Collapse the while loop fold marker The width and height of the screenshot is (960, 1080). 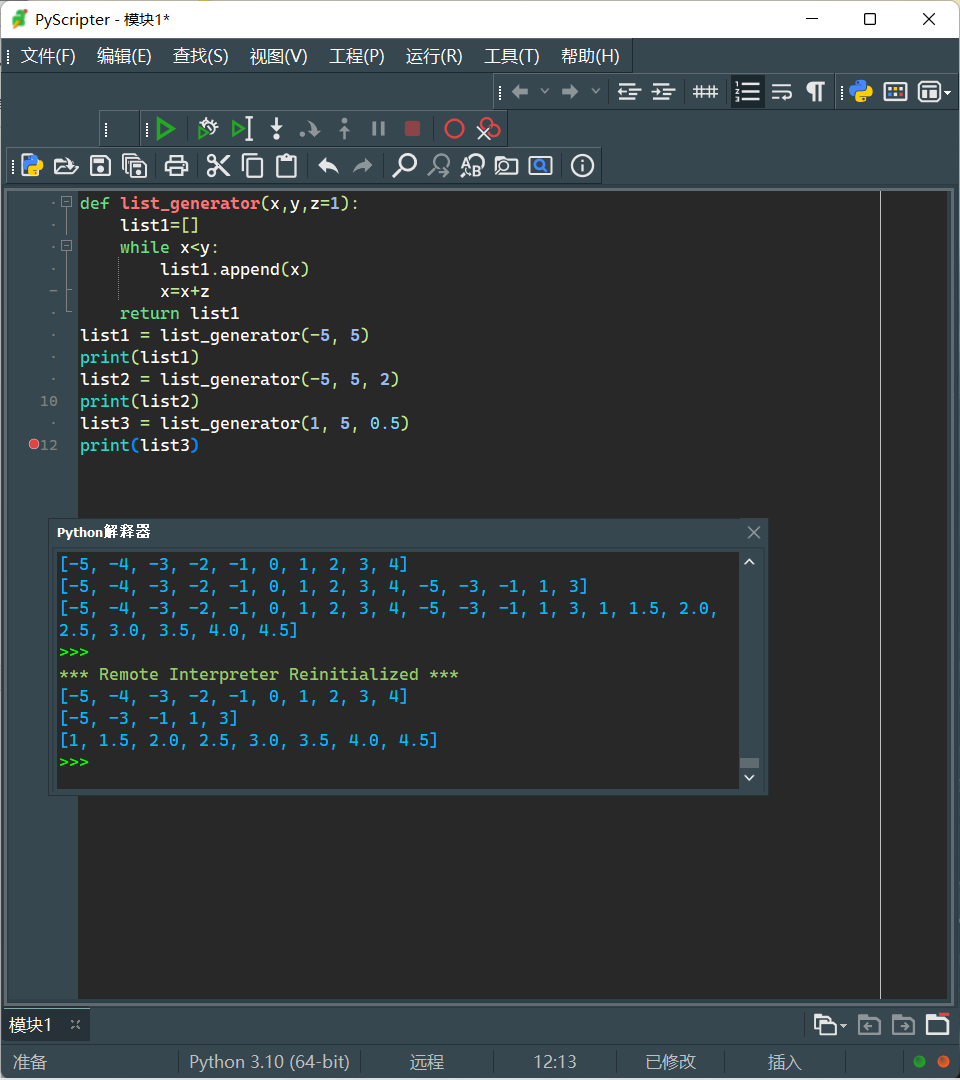click(x=67, y=246)
